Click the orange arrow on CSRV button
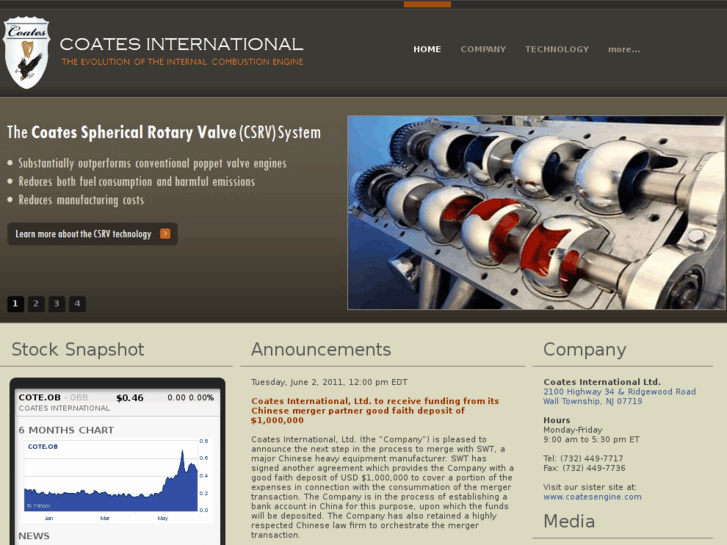 [165, 233]
